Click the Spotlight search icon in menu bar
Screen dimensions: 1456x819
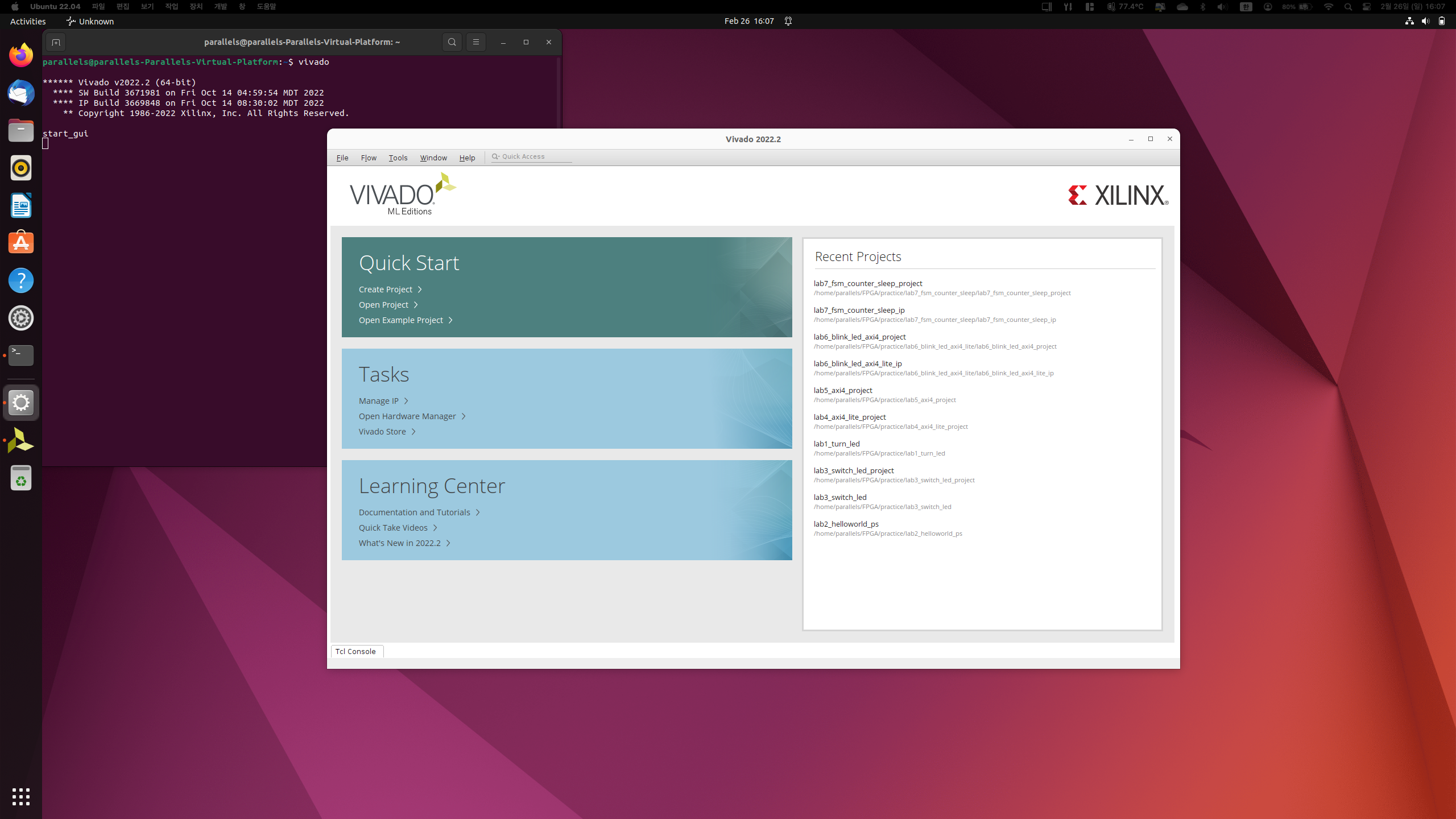click(x=1348, y=6)
